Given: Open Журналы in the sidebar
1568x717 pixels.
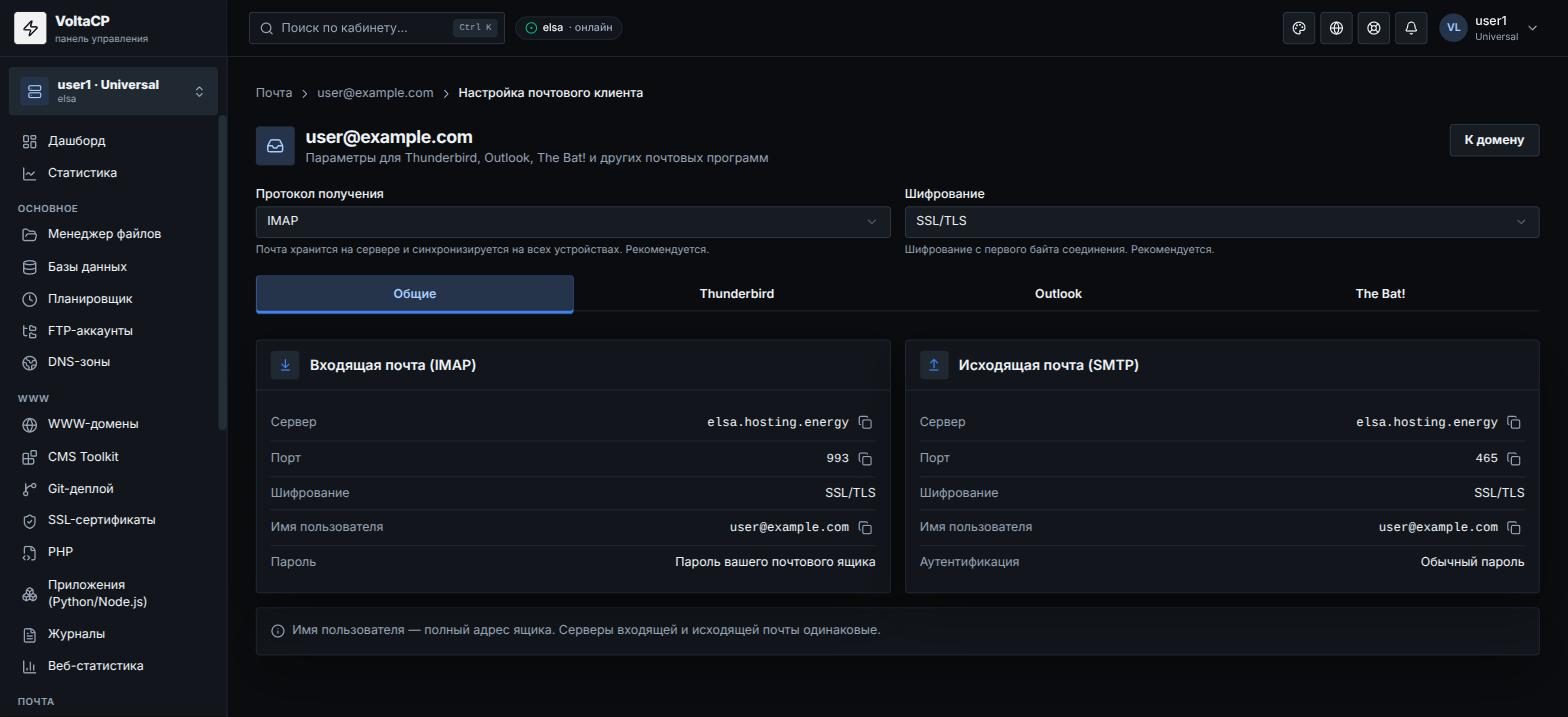Looking at the screenshot, I should [113, 634].
